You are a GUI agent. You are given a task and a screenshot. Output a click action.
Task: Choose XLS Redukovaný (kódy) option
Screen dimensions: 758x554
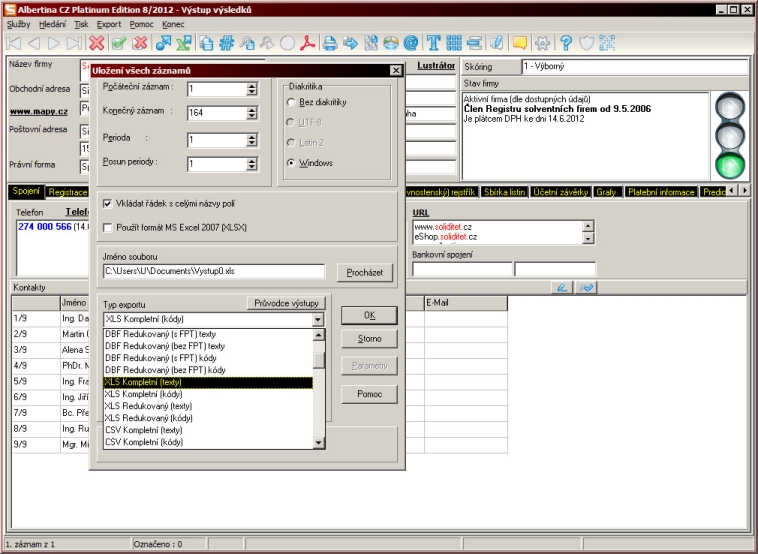(208, 418)
